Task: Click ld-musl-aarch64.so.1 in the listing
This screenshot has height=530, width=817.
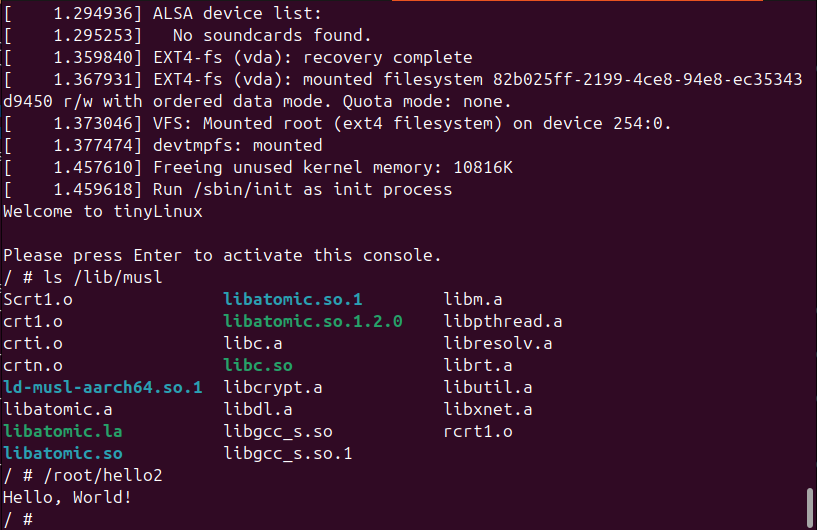Action: pyautogui.click(x=103, y=387)
